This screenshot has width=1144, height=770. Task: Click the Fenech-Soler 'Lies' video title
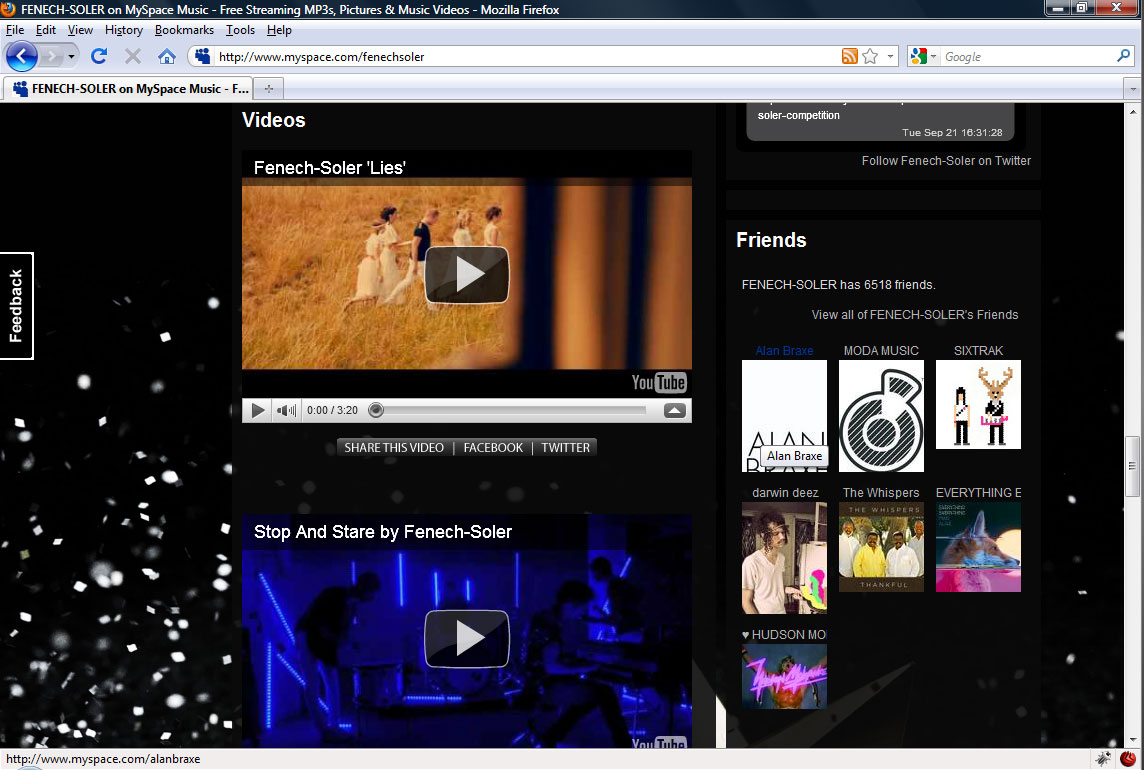pyautogui.click(x=330, y=167)
